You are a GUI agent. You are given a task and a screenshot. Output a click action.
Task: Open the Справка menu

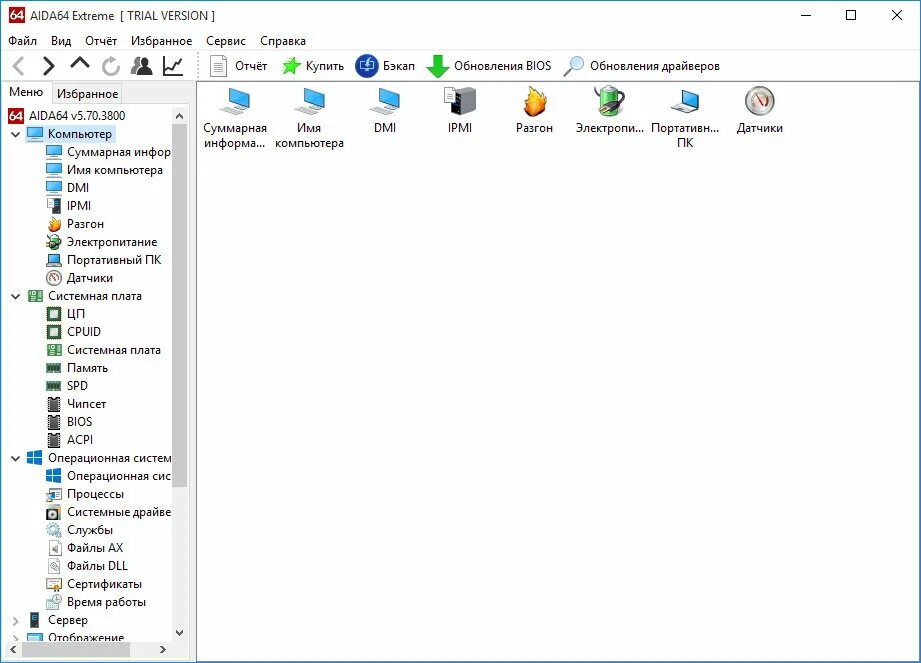pyautogui.click(x=283, y=41)
